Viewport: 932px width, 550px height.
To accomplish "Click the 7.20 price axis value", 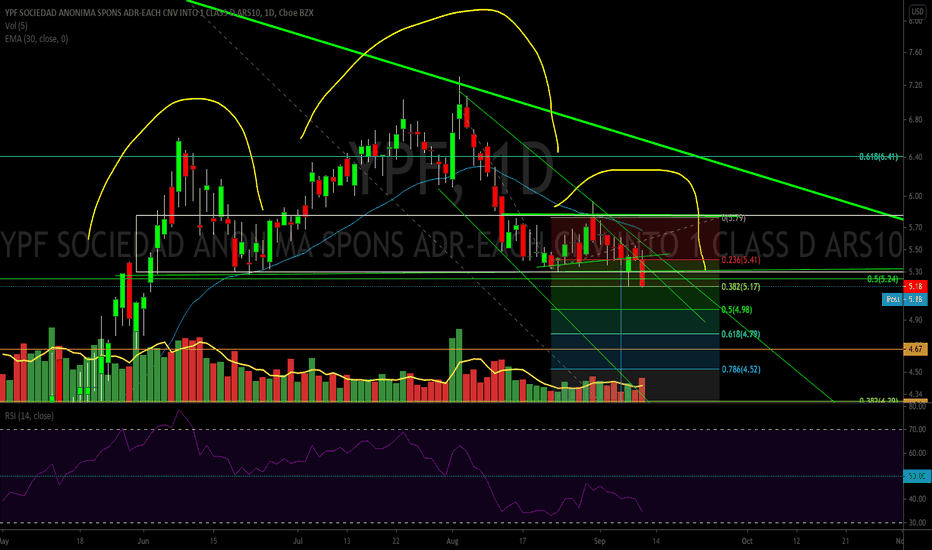I will tap(915, 86).
